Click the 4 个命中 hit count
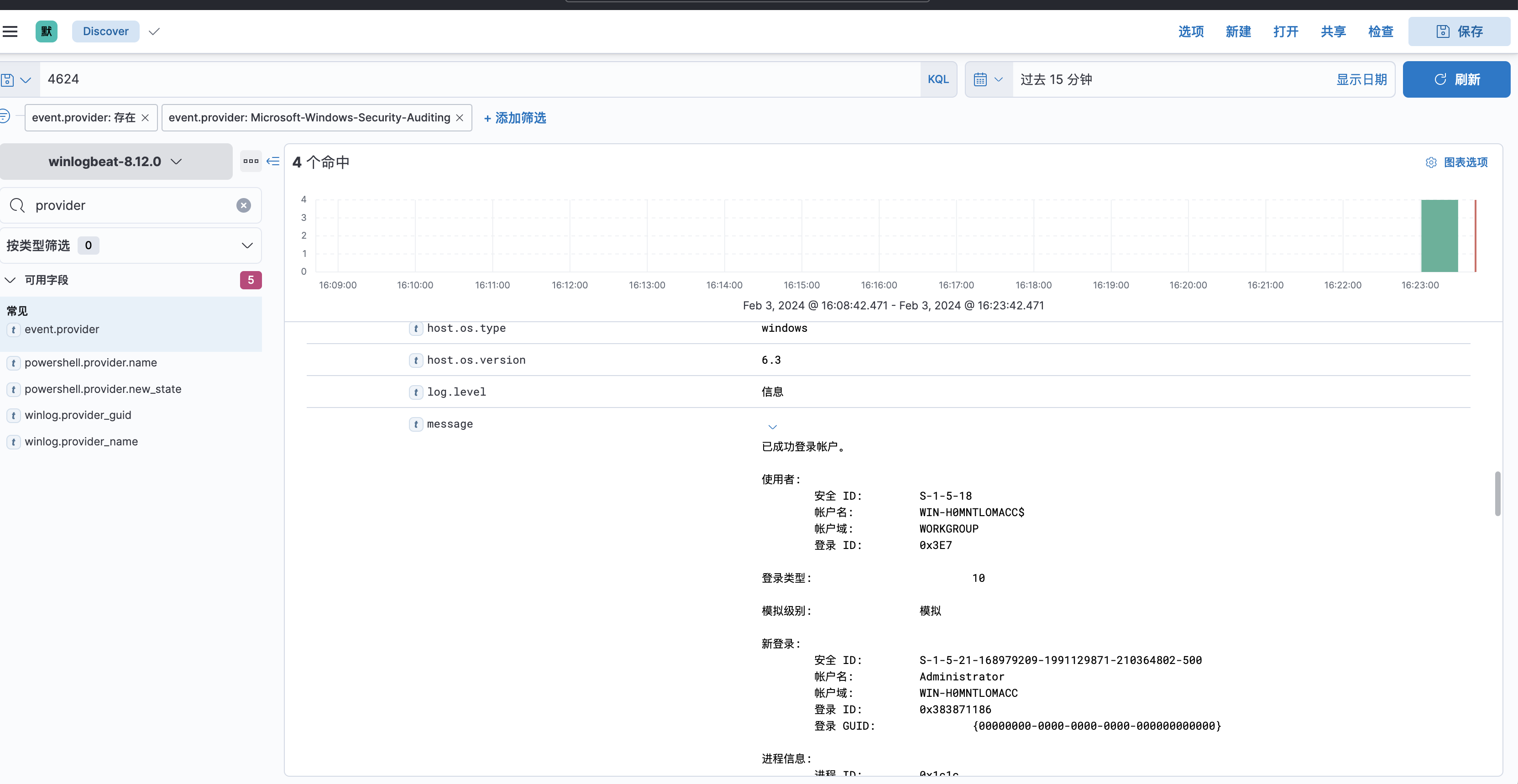Image resolution: width=1518 pixels, height=784 pixels. click(320, 162)
